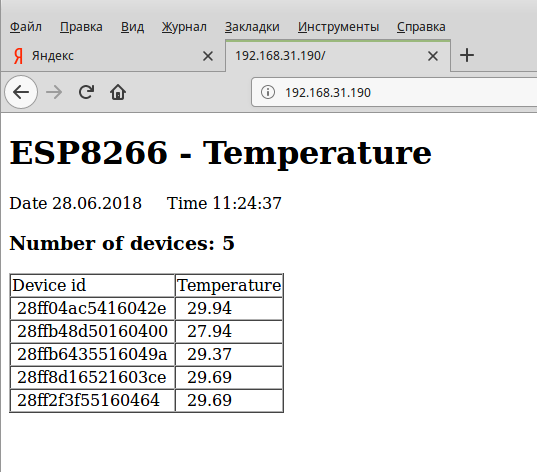Close the Яндекс tab
This screenshot has height=472, width=537.
click(208, 56)
